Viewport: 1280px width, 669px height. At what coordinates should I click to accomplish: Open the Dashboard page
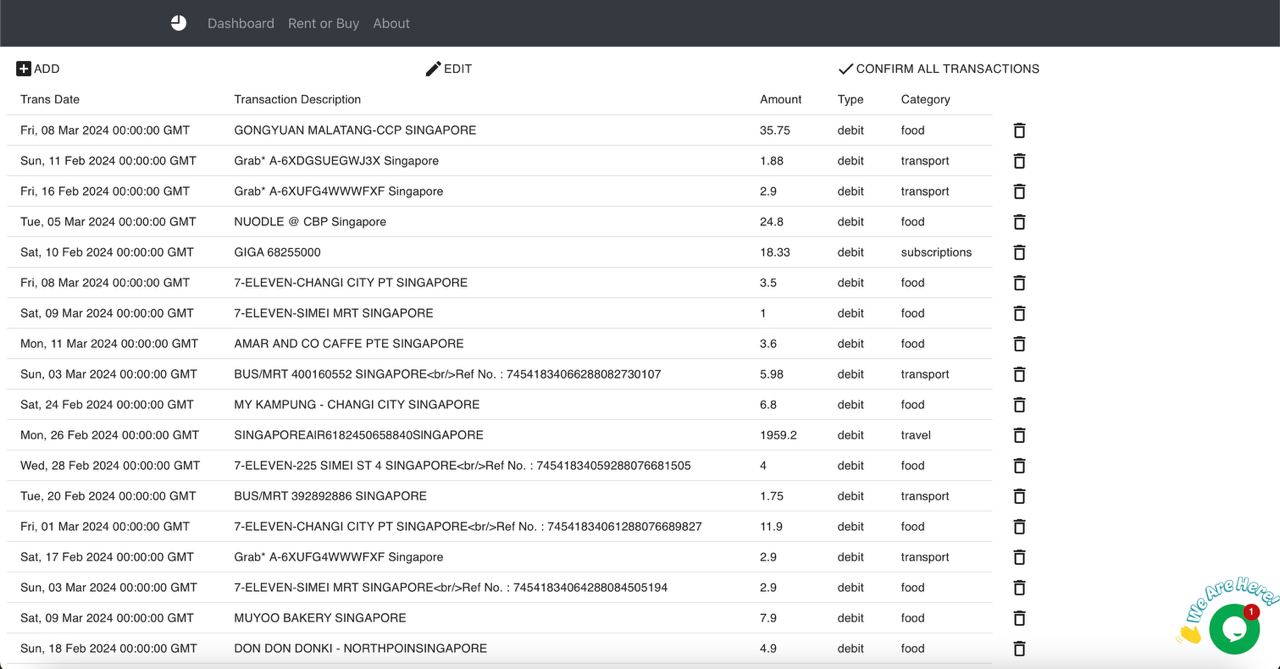[241, 23]
